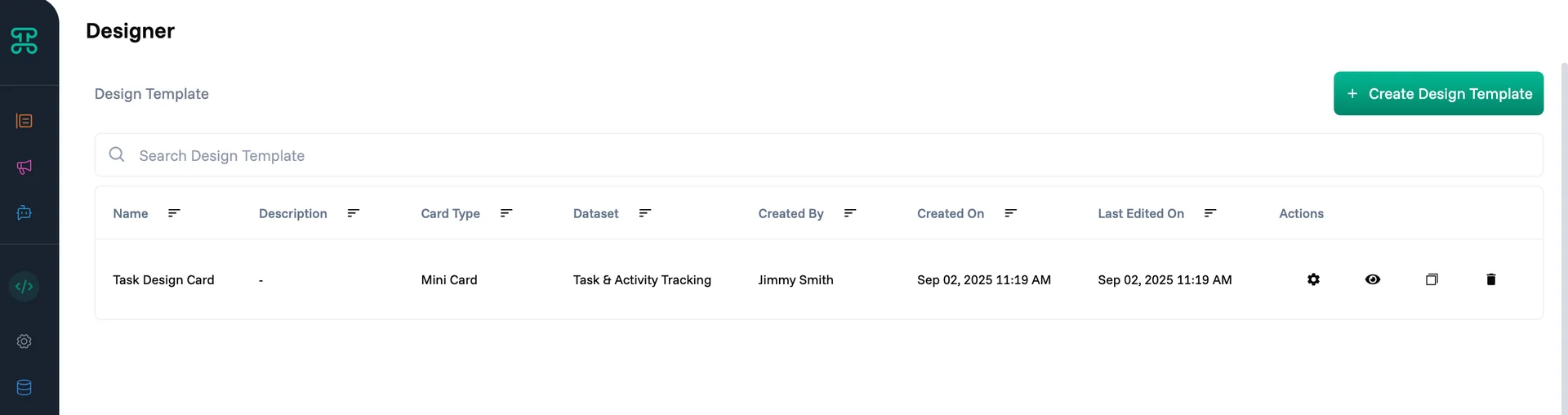This screenshot has width=1568, height=415.
Task: Preview Task Design Card with eye icon
Action: click(1373, 279)
